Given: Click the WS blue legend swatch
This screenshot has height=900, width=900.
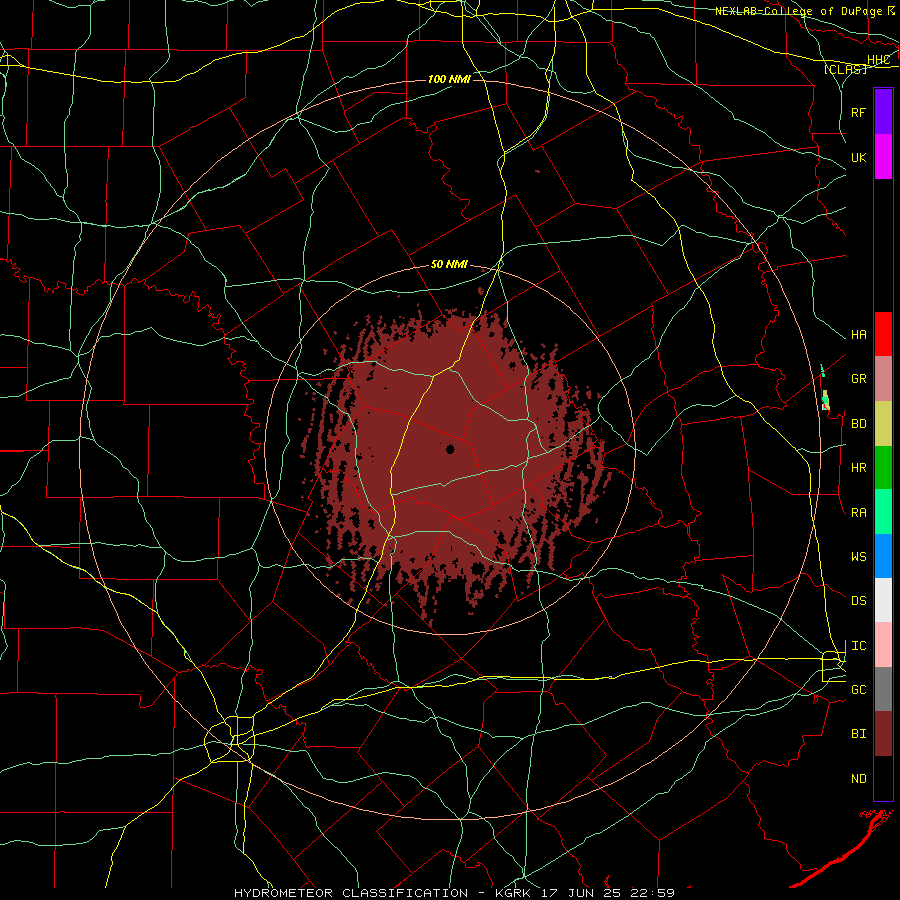Looking at the screenshot, I should coord(883,556).
